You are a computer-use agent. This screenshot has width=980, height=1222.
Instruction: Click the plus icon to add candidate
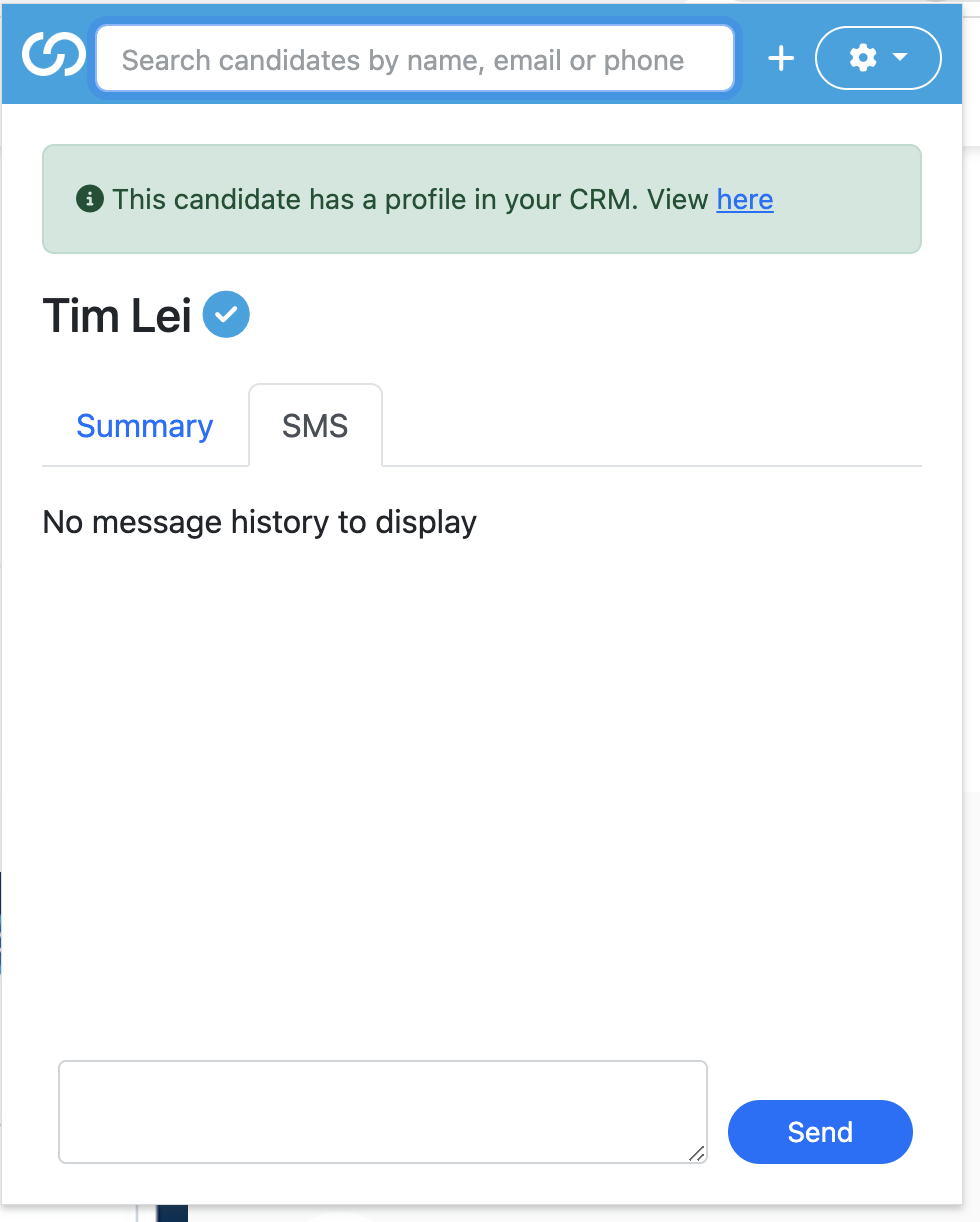781,59
